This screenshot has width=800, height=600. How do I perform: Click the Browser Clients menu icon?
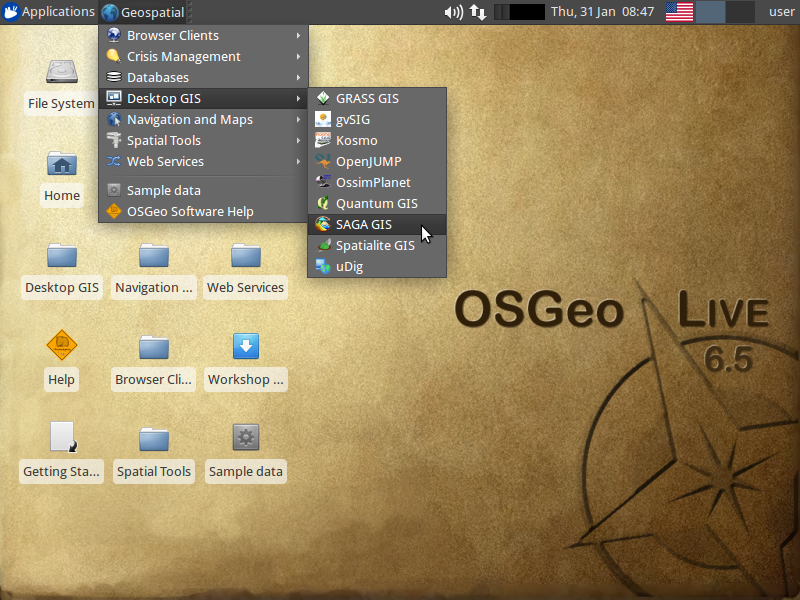pyautogui.click(x=114, y=35)
